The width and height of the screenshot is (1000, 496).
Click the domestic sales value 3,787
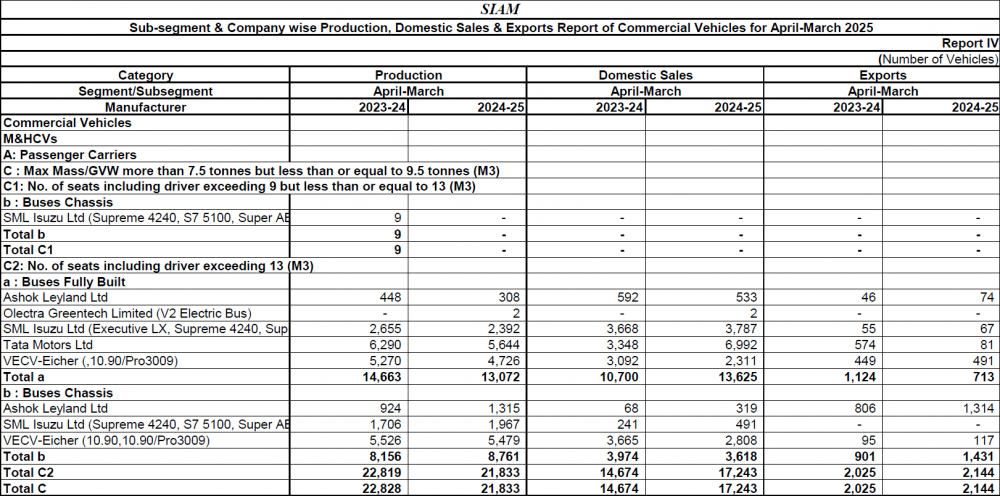[x=741, y=329]
